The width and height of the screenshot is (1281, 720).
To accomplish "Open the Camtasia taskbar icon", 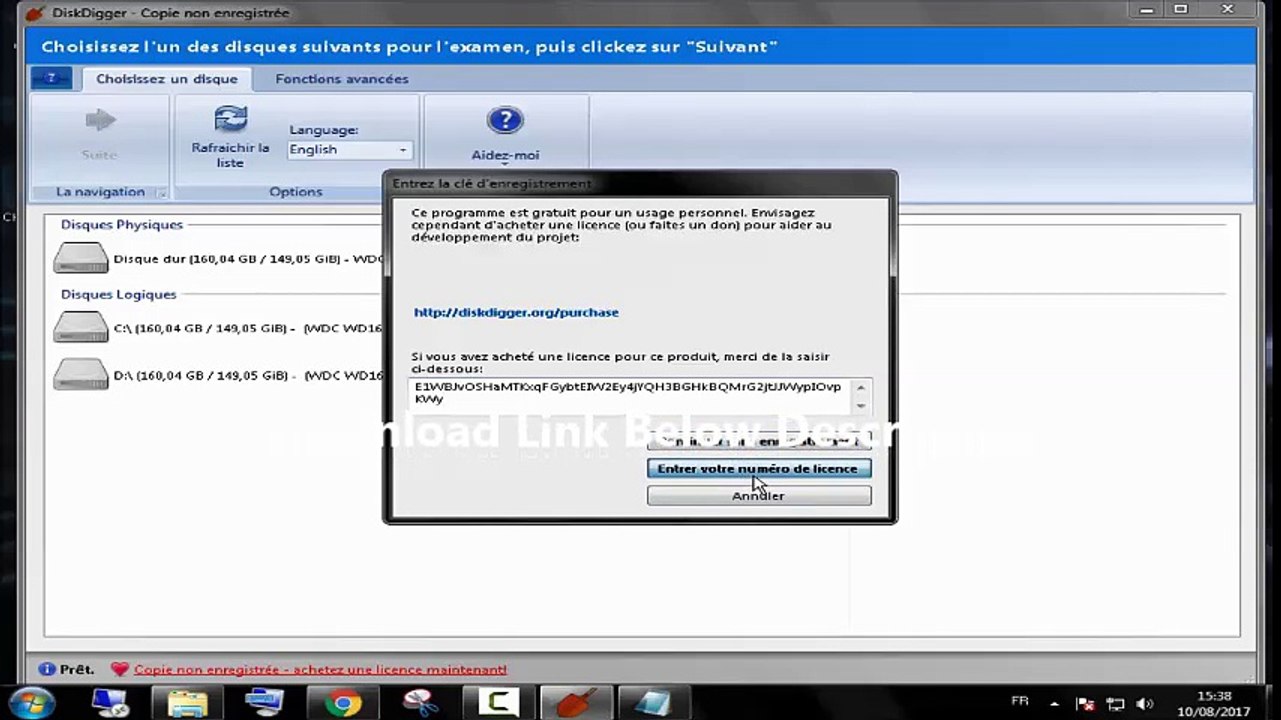I will tap(498, 703).
